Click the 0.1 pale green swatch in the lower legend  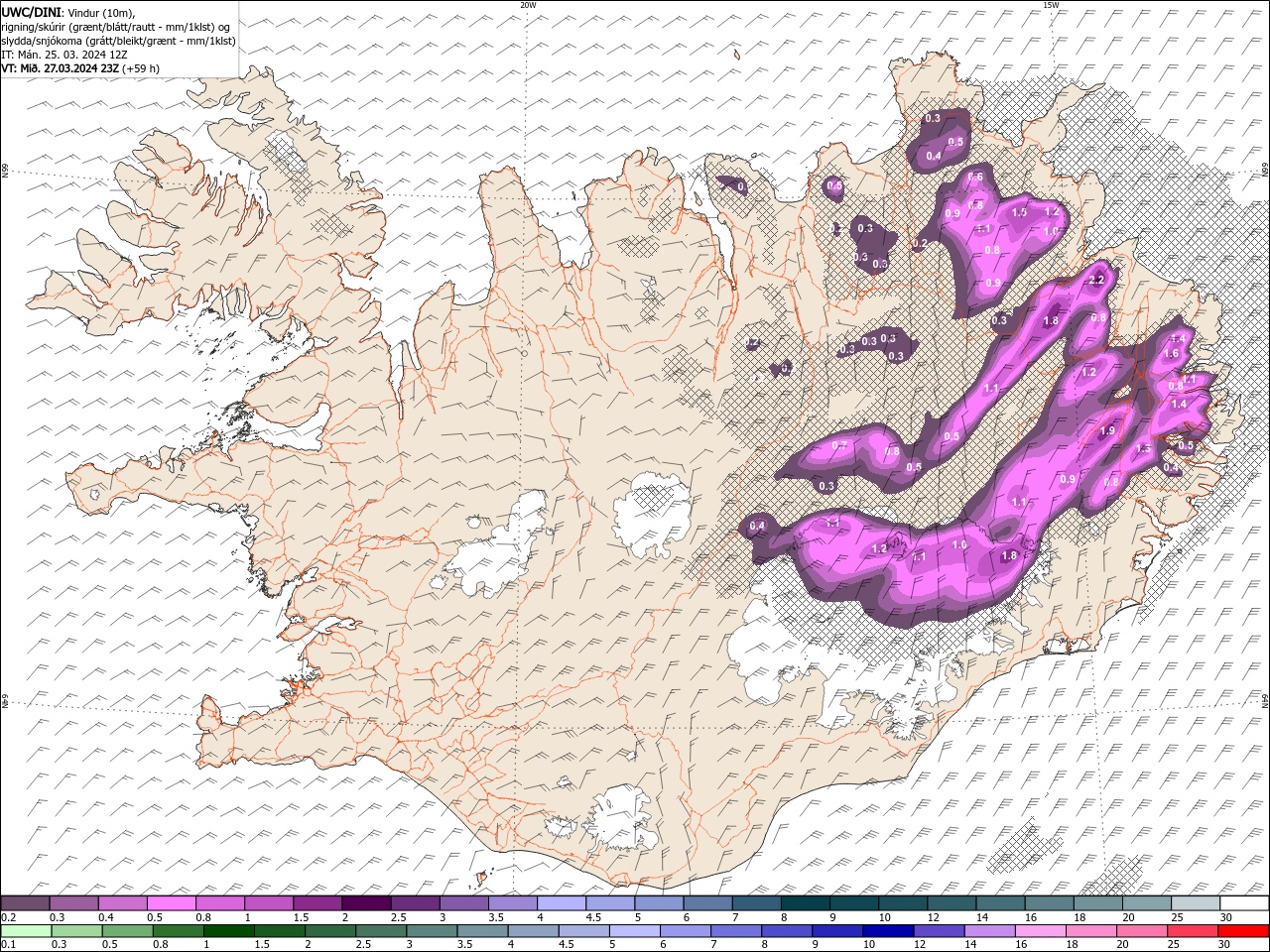26,930
